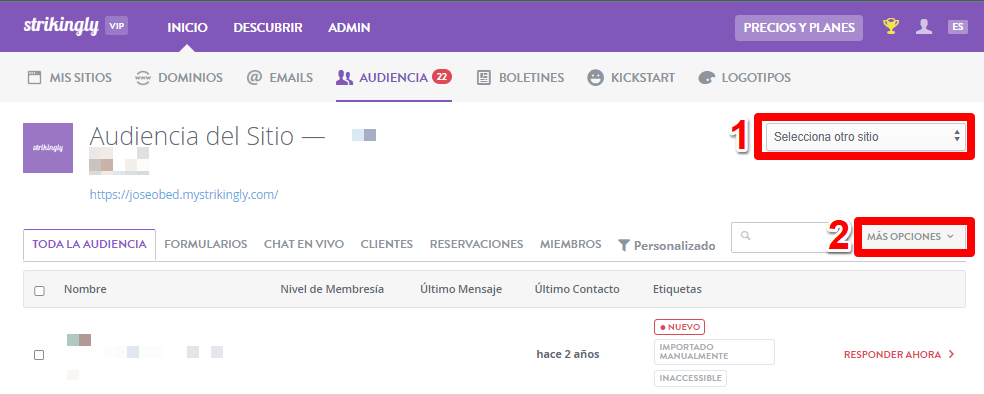Click the Nombre column header
The image size is (984, 394).
click(85, 289)
